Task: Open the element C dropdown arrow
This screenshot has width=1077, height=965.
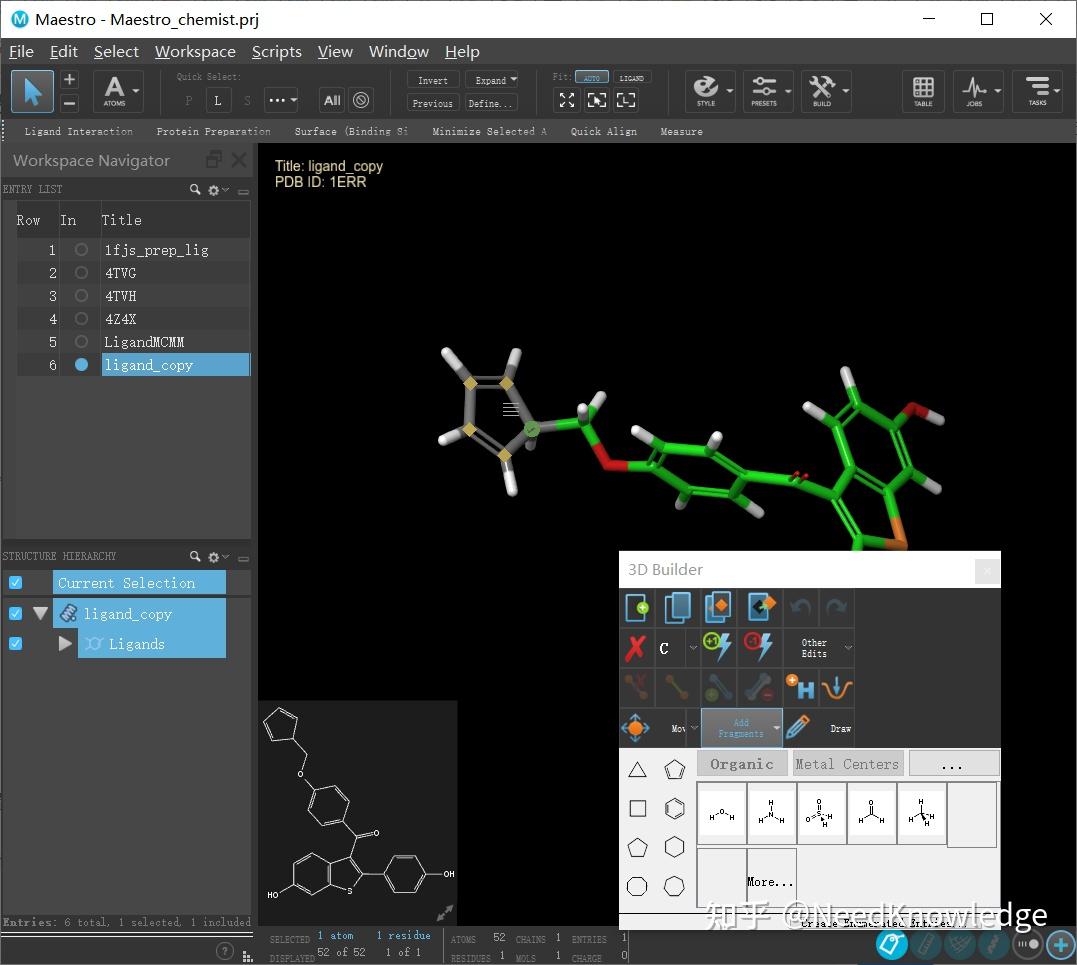Action: click(692, 648)
